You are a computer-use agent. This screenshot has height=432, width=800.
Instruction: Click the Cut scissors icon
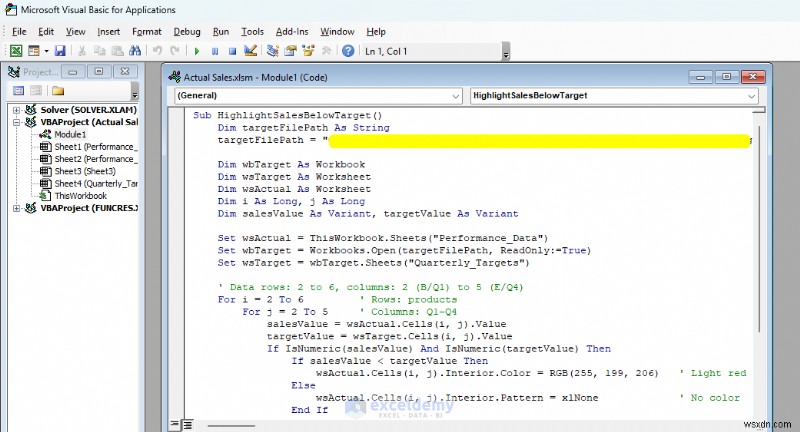[82, 51]
